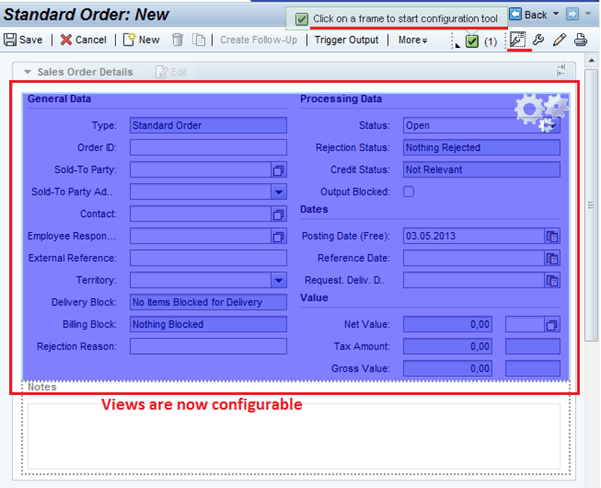Expand the Territory dropdown
601x488 pixels.
pos(279,280)
